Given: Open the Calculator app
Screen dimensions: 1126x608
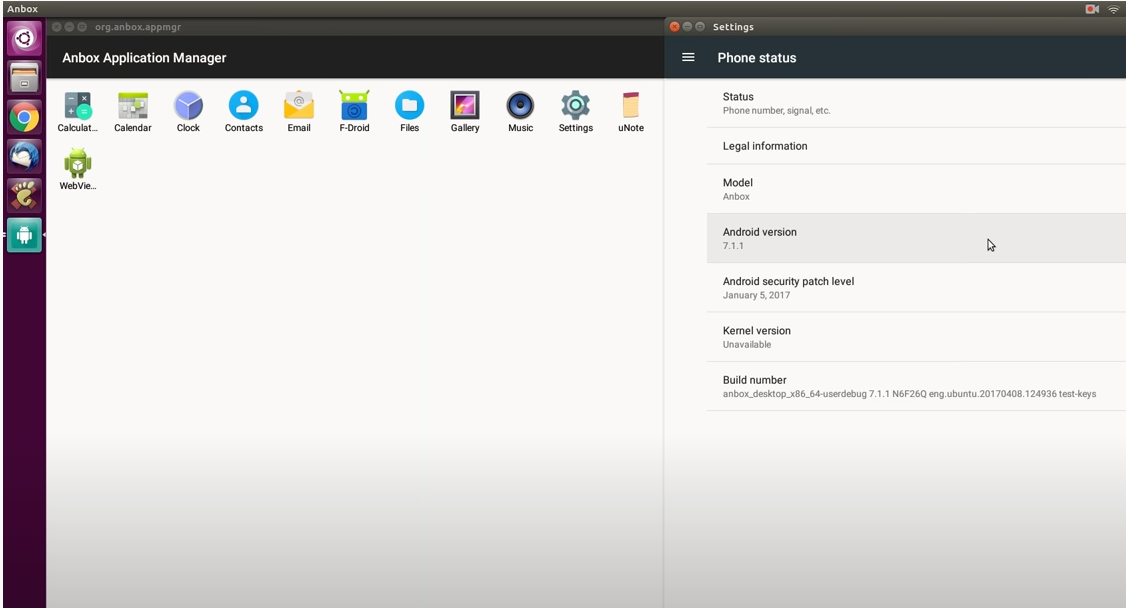Looking at the screenshot, I should (x=77, y=107).
